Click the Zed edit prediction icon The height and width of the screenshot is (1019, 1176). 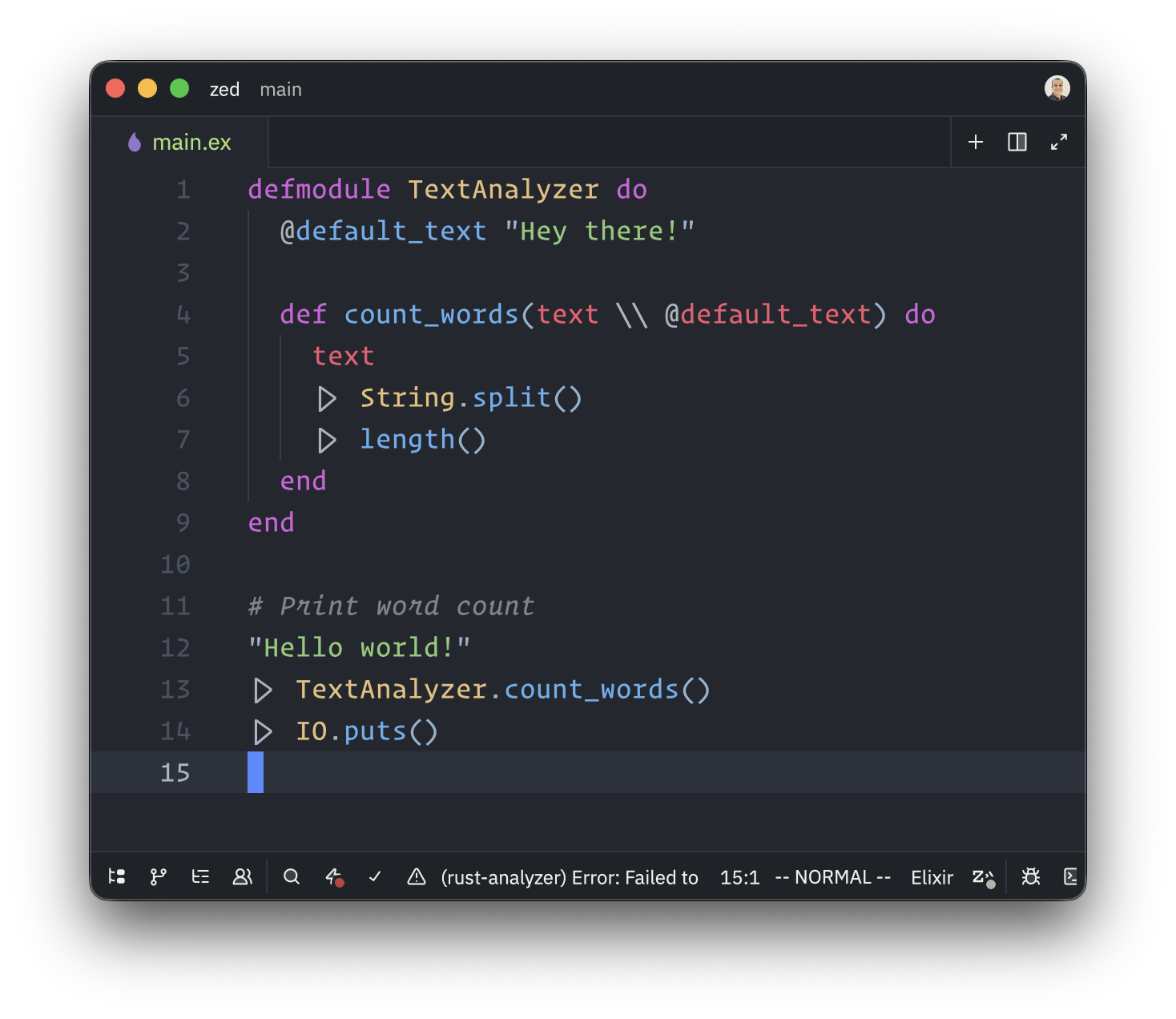983,877
